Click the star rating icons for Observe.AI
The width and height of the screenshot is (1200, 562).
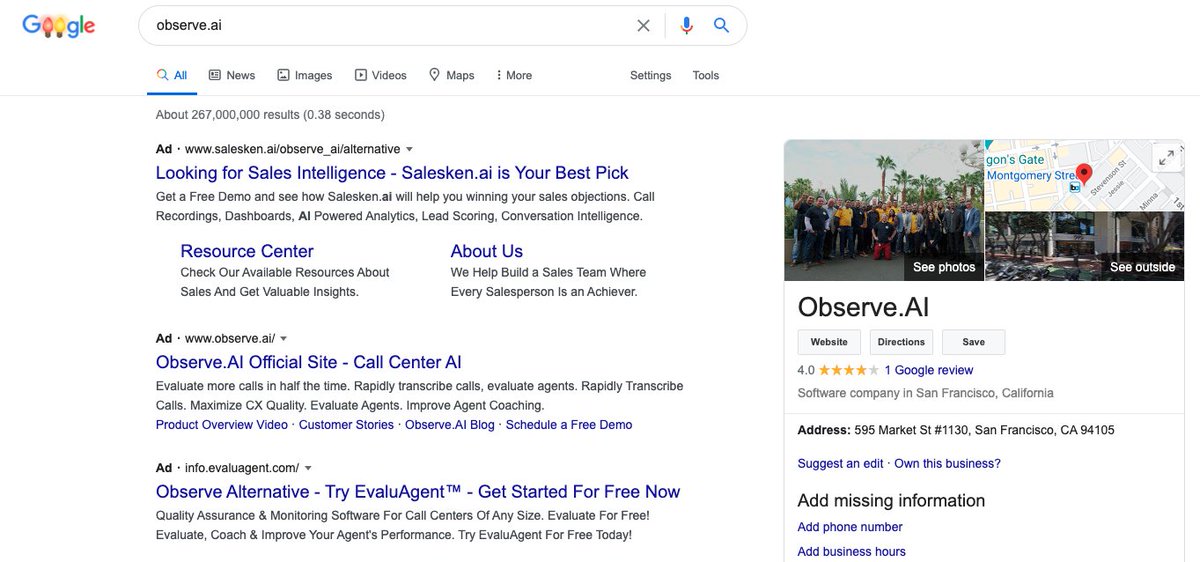(x=847, y=370)
